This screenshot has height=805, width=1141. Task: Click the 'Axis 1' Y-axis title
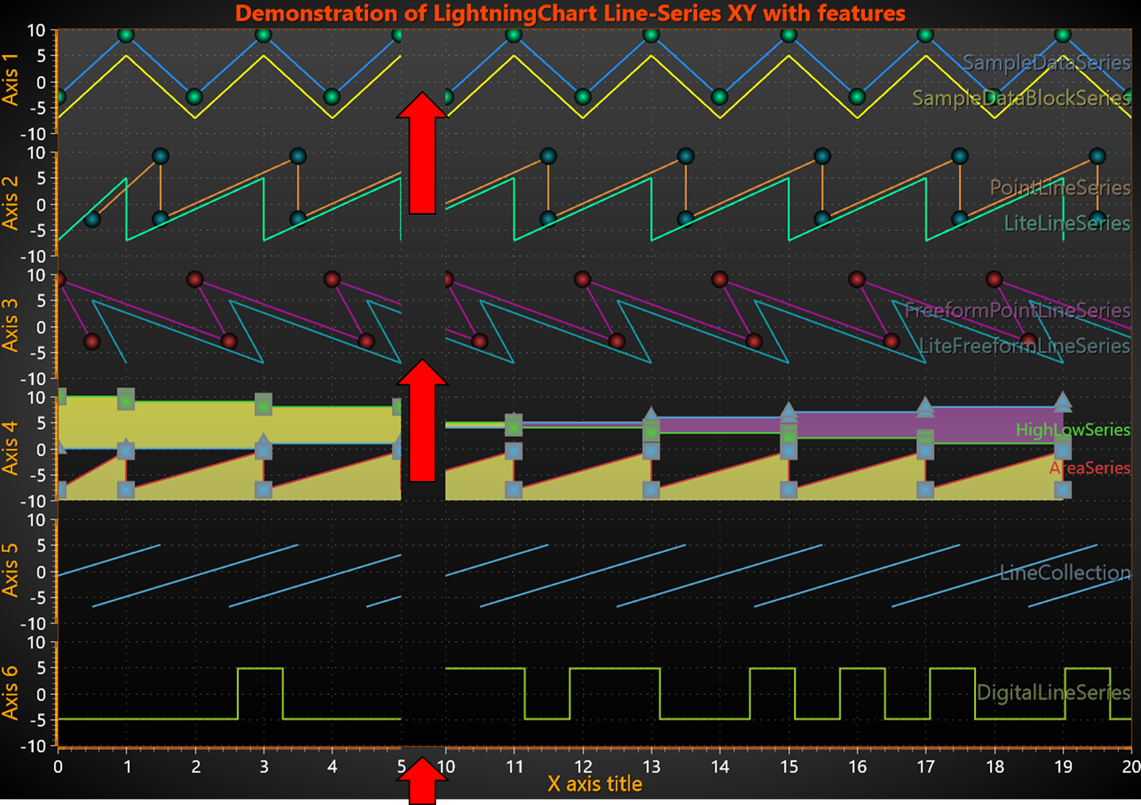10,79
